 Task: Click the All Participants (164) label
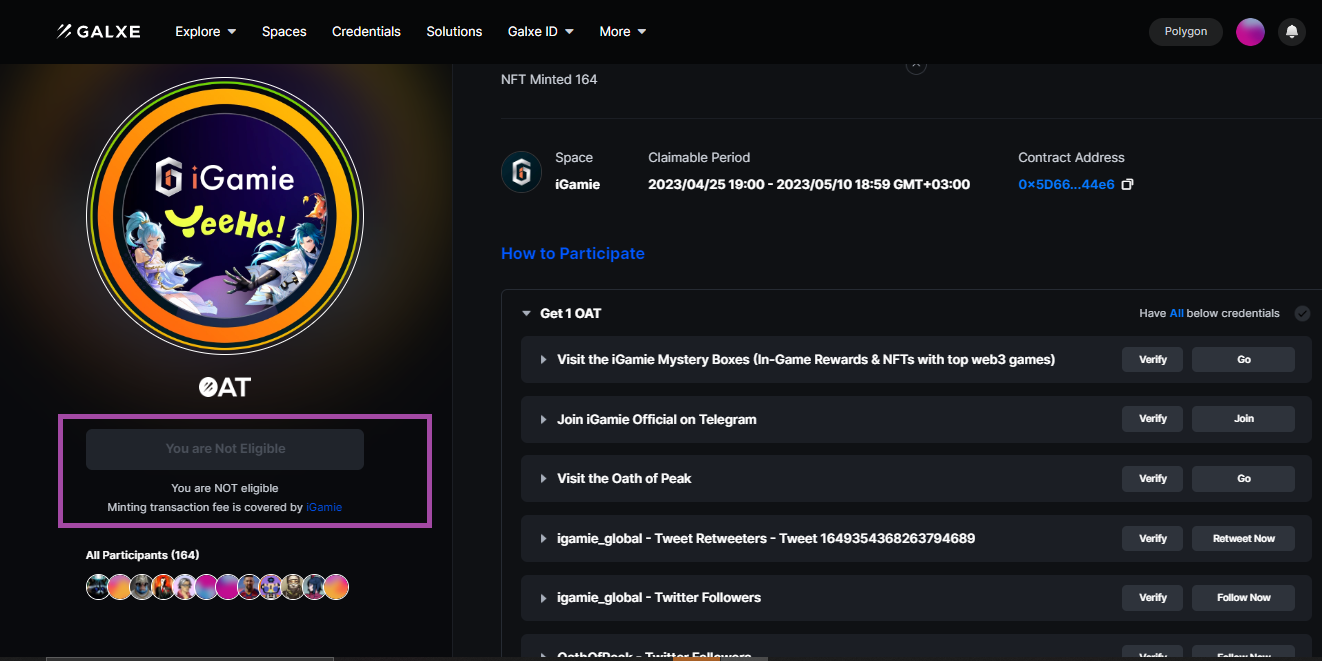[x=143, y=555]
